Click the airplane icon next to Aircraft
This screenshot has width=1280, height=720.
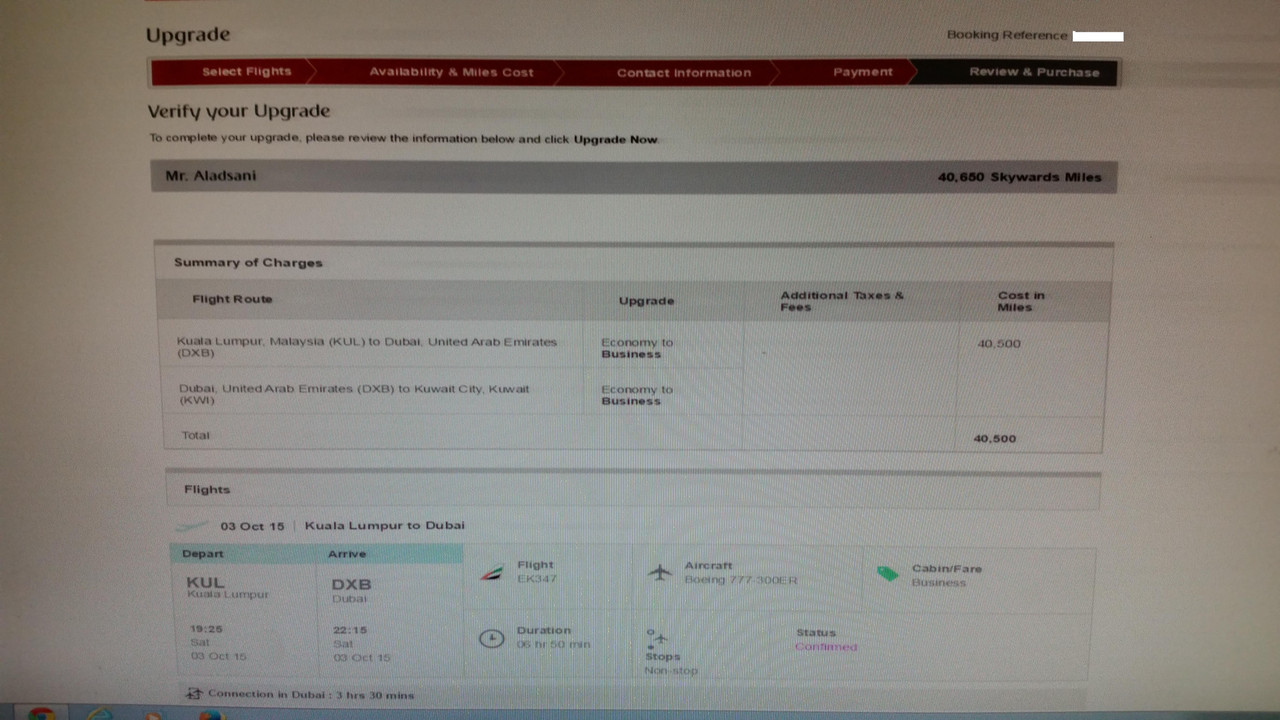click(659, 573)
